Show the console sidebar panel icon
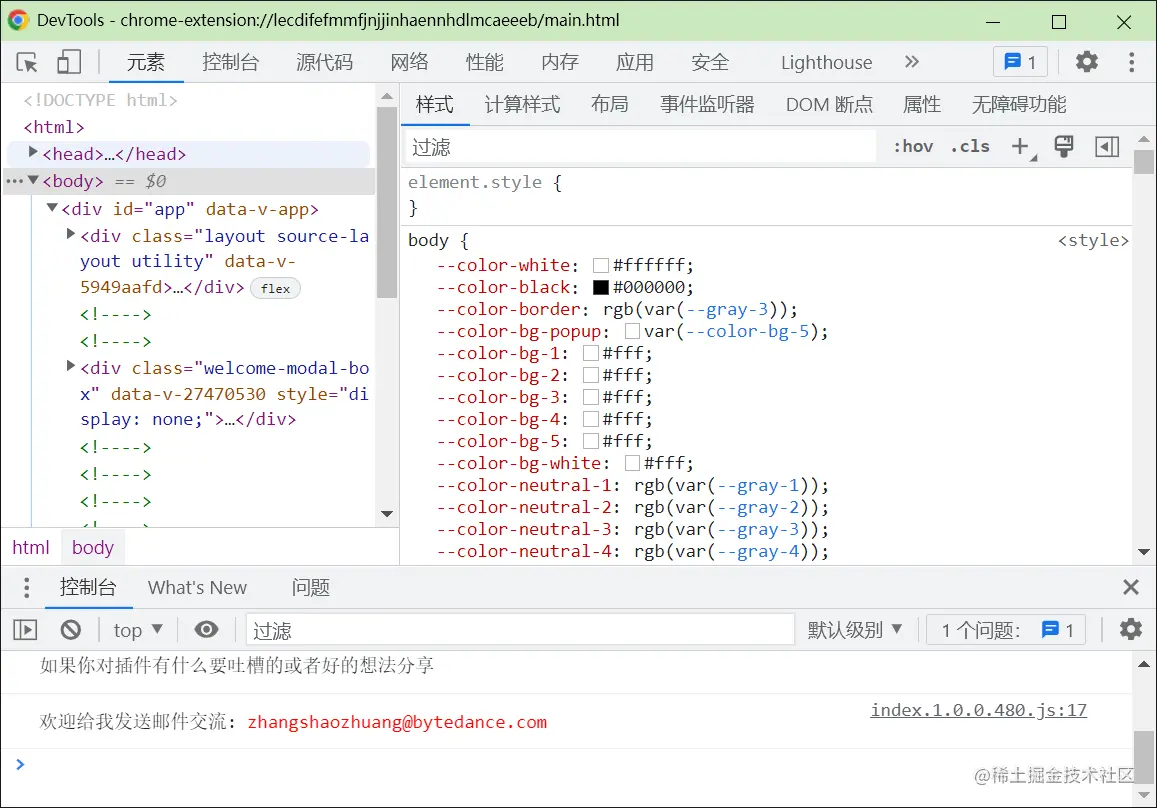This screenshot has width=1157, height=808. (x=25, y=629)
